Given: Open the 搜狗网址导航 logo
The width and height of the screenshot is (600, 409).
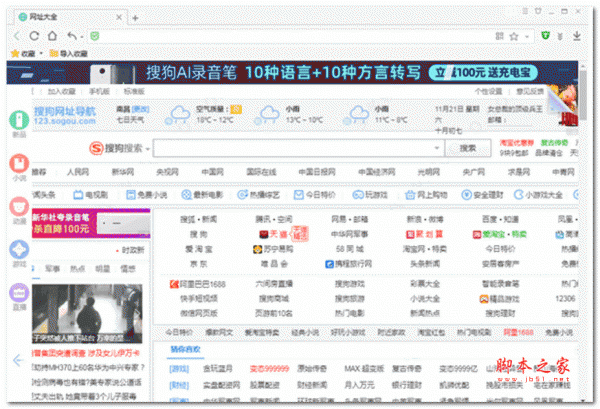Looking at the screenshot, I should click(64, 116).
